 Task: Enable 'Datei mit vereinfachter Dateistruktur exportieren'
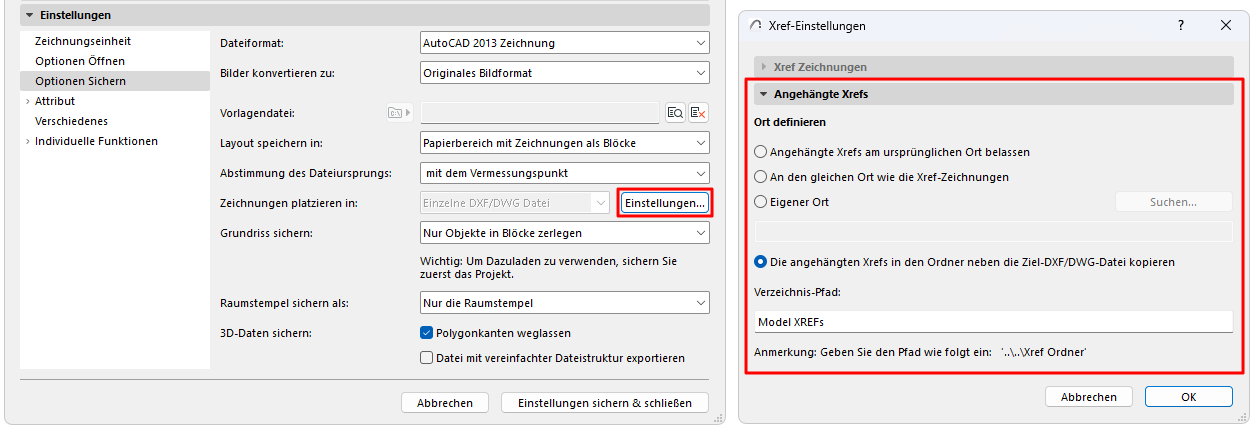(427, 358)
